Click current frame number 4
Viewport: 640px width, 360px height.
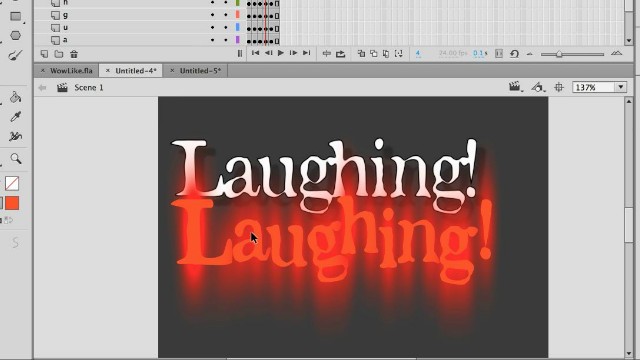pyautogui.click(x=418, y=53)
